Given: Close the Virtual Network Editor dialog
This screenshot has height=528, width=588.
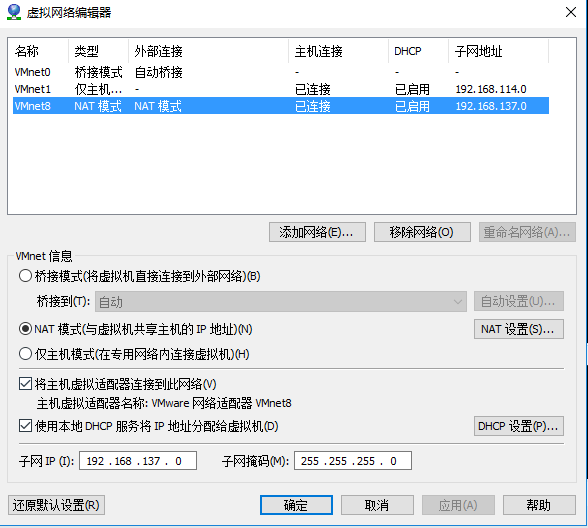Looking at the screenshot, I should tap(571, 12).
